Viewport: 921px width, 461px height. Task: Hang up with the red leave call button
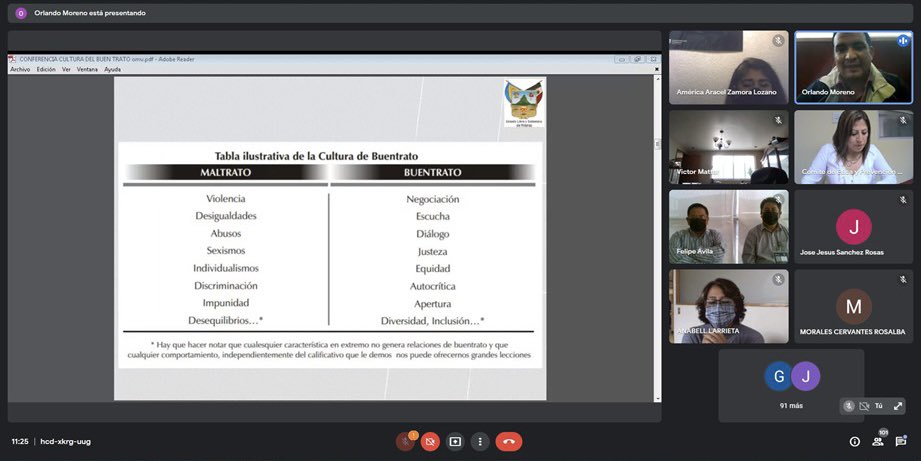(509, 442)
